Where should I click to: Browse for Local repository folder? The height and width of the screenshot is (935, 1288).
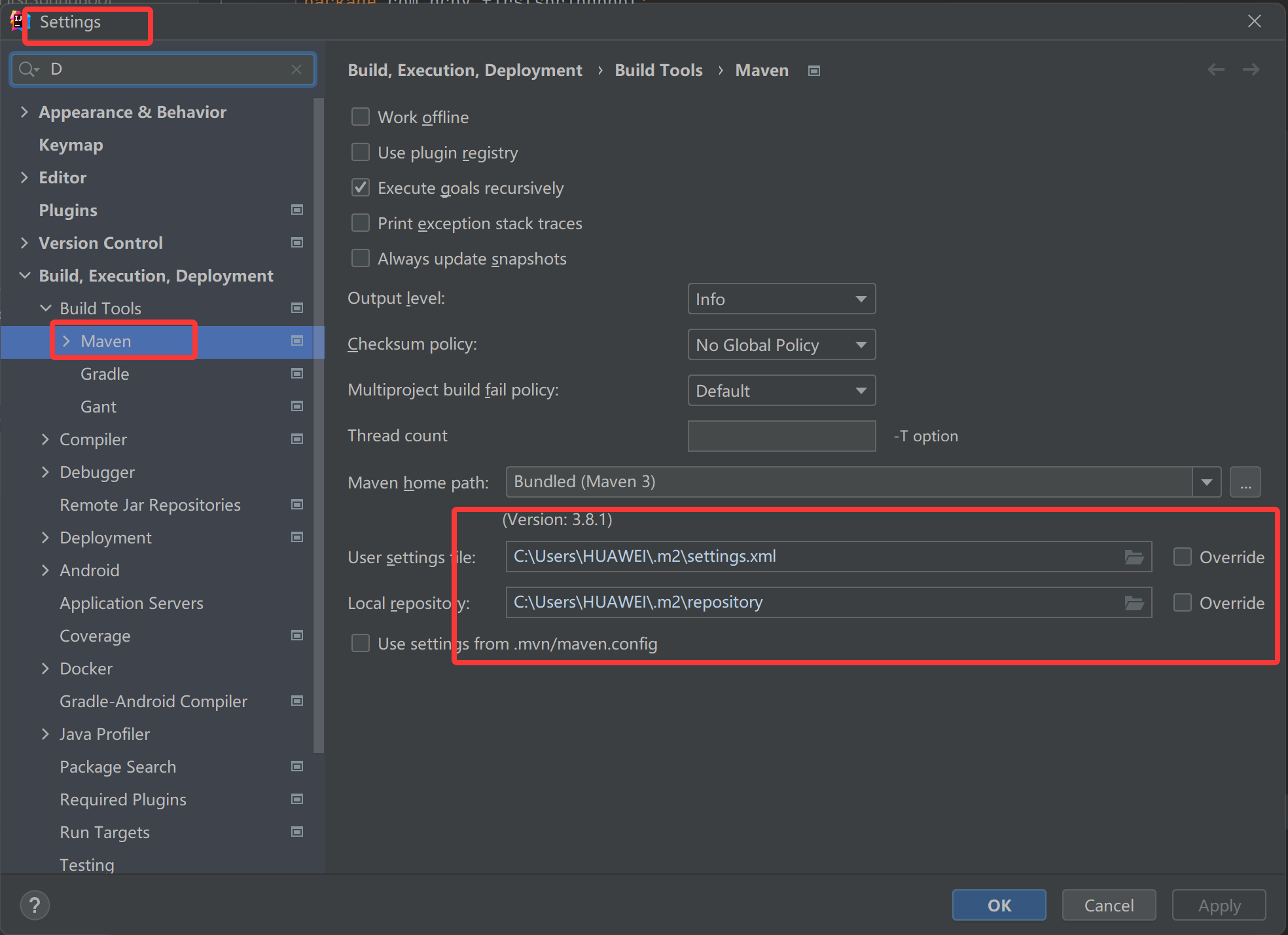[x=1134, y=603]
